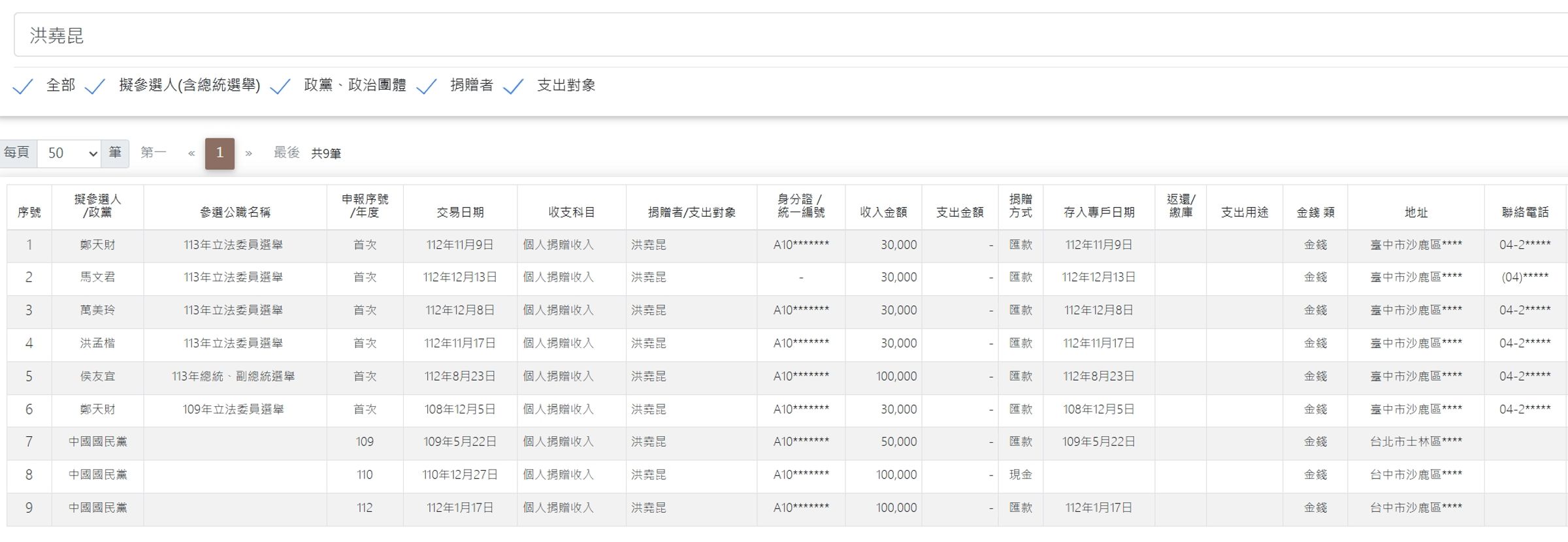Image resolution: width=1568 pixels, height=542 pixels.
Task: Toggle the 擬參選人(含總統選舉) filter
Action: tap(95, 86)
